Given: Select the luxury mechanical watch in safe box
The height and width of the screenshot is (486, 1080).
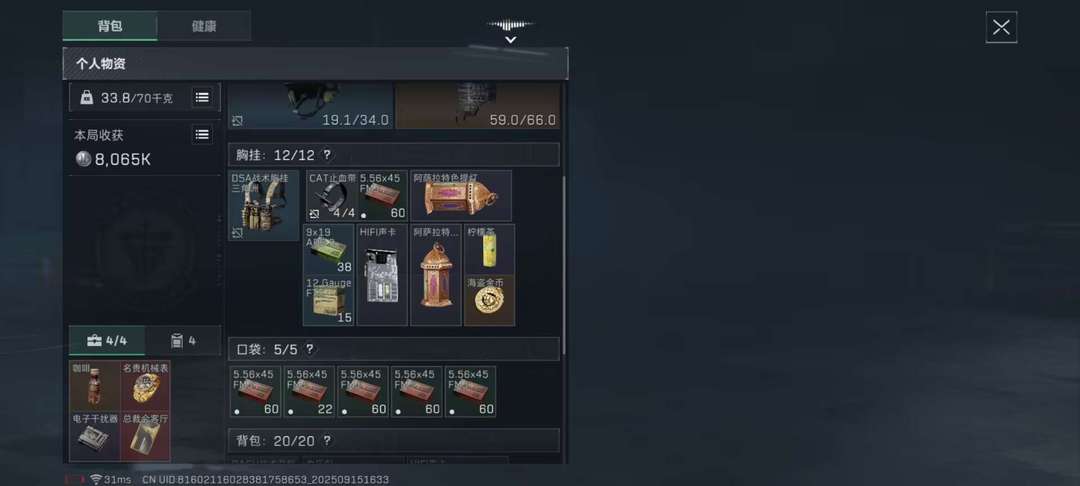Looking at the screenshot, I should (x=145, y=385).
